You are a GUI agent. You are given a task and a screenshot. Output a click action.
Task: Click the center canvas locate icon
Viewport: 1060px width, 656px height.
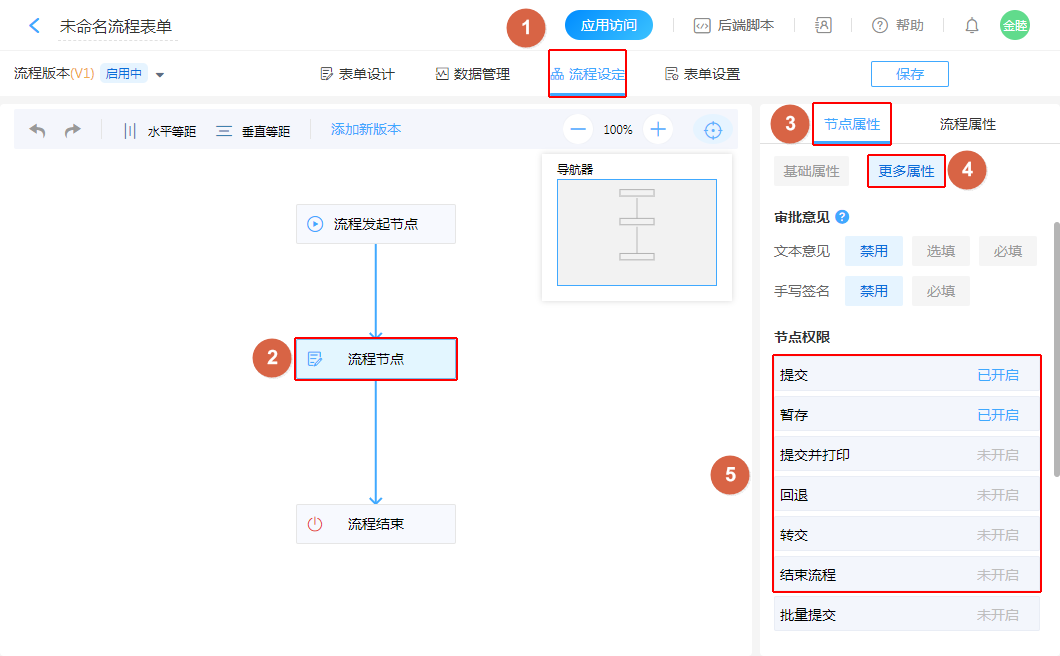click(x=713, y=130)
